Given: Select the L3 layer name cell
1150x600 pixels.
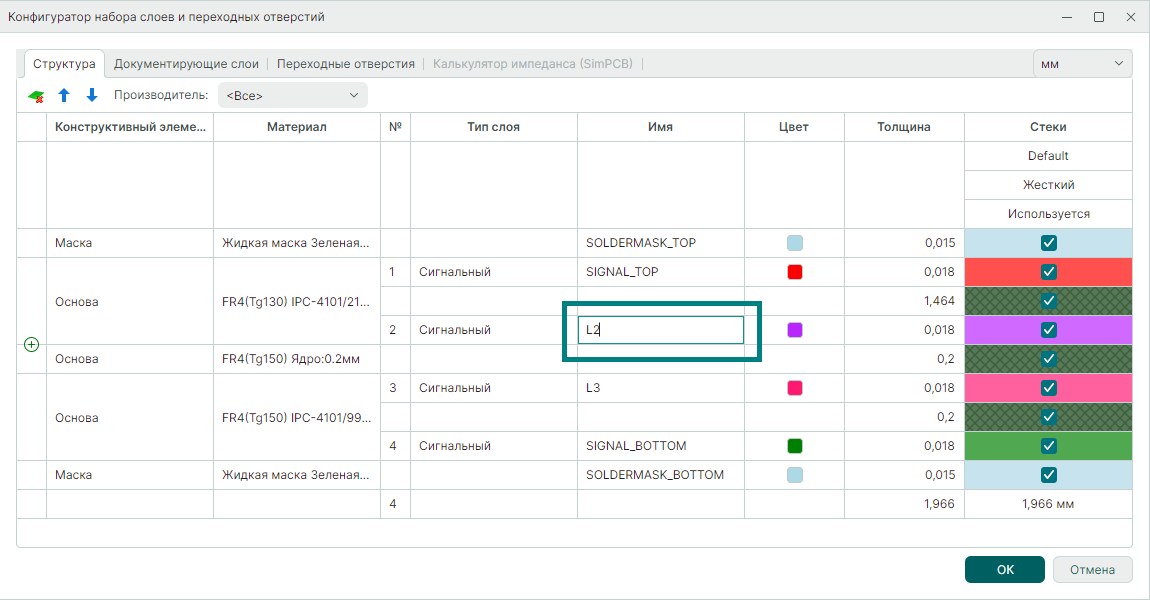Looking at the screenshot, I should tap(660, 388).
